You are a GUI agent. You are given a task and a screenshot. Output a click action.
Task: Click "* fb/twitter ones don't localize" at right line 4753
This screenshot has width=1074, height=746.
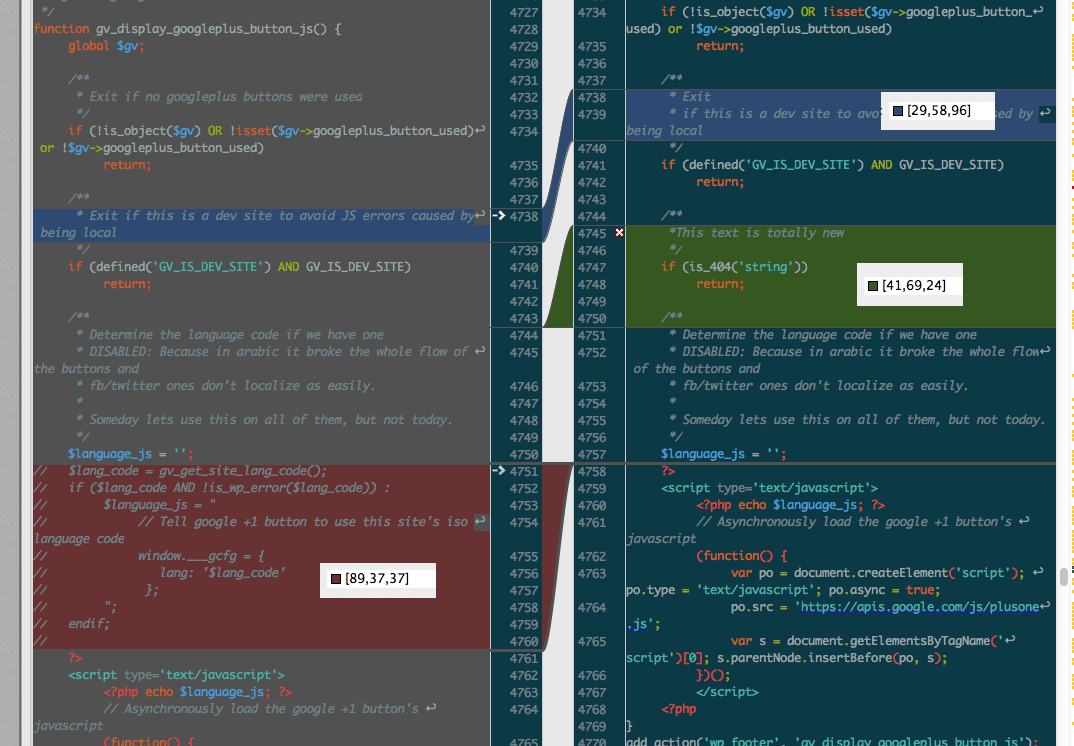(819, 386)
